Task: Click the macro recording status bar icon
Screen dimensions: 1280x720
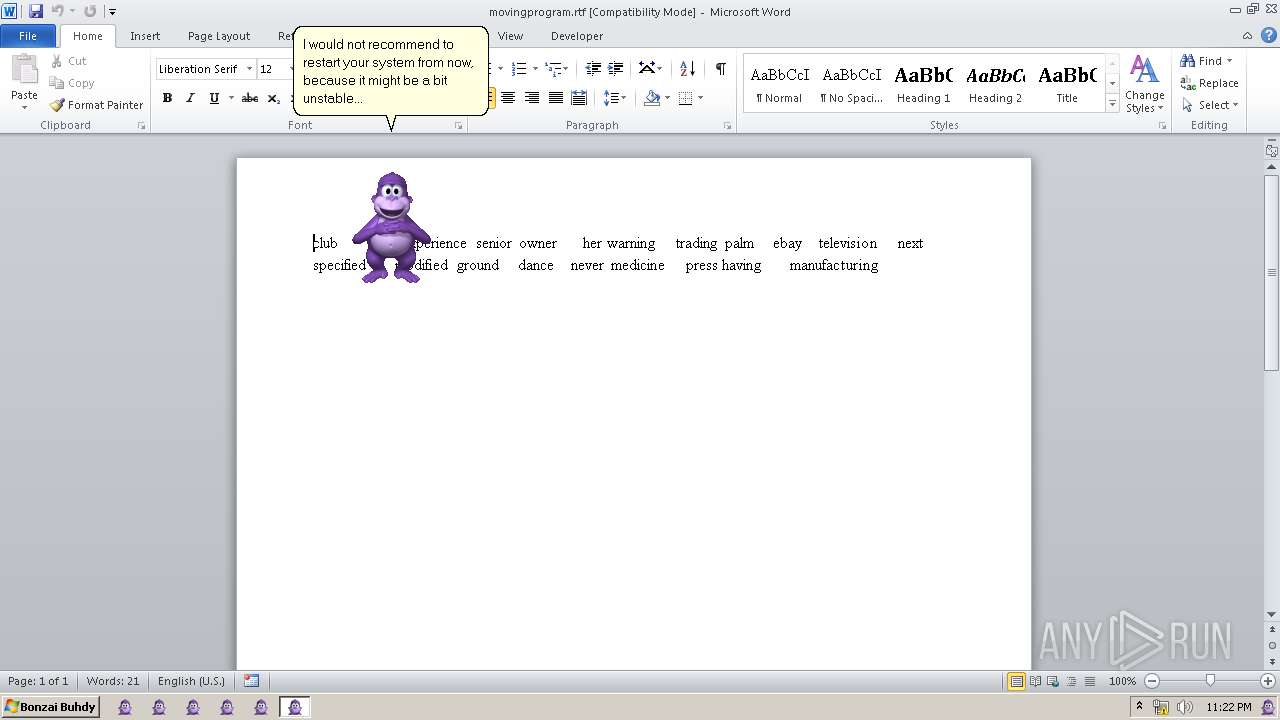Action: pyautogui.click(x=251, y=681)
